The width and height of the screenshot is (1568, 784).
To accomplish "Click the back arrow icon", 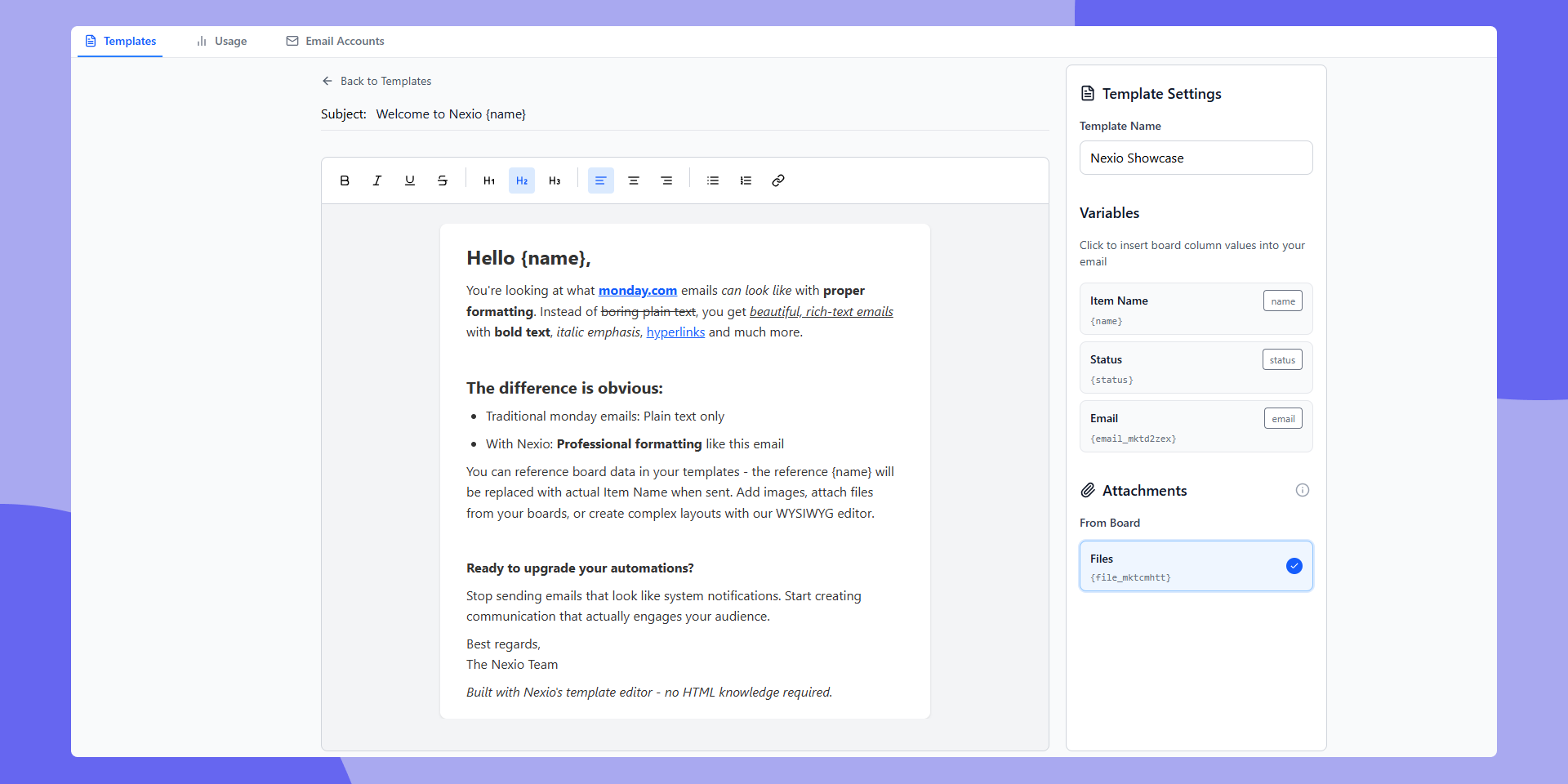I will tap(327, 81).
